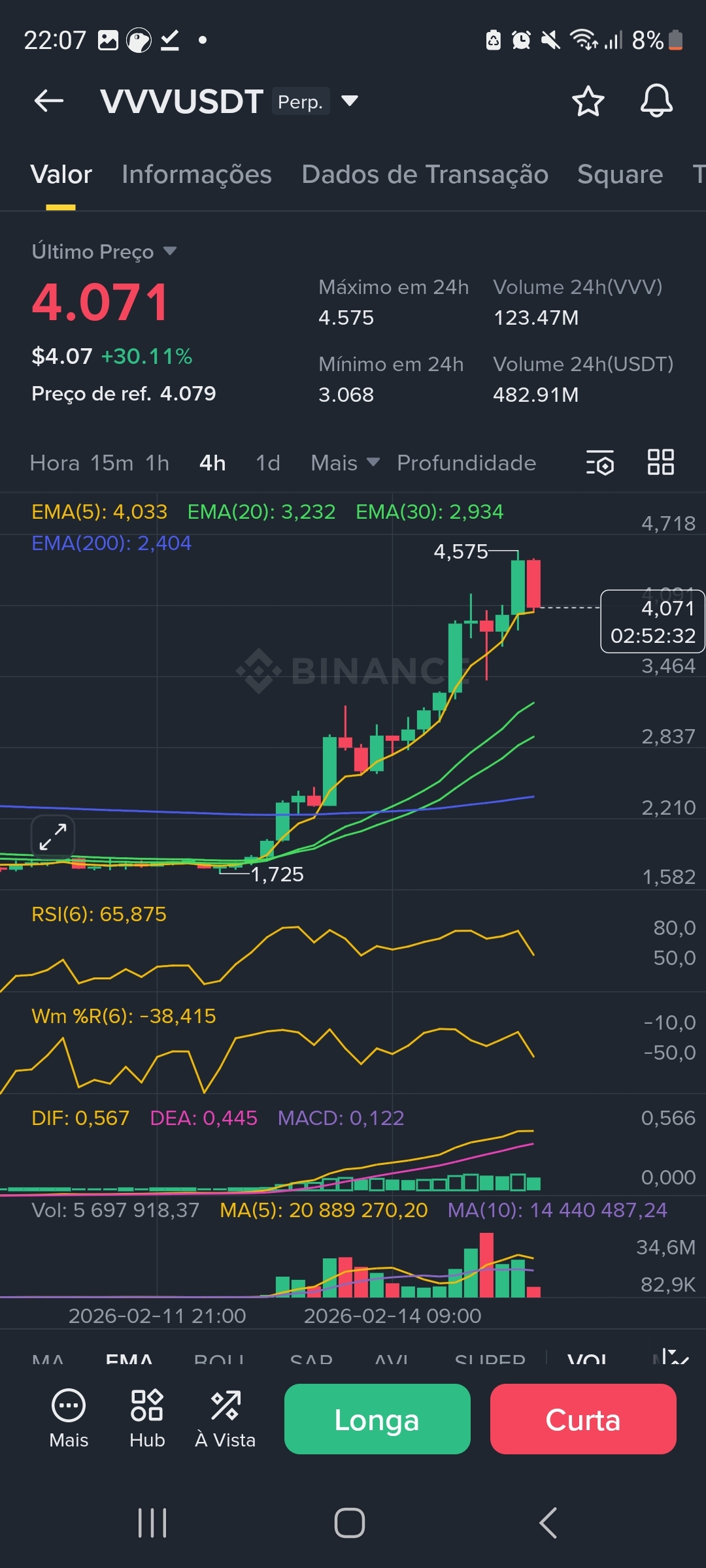
Task: Tap the Android back button
Action: pos(548,1523)
